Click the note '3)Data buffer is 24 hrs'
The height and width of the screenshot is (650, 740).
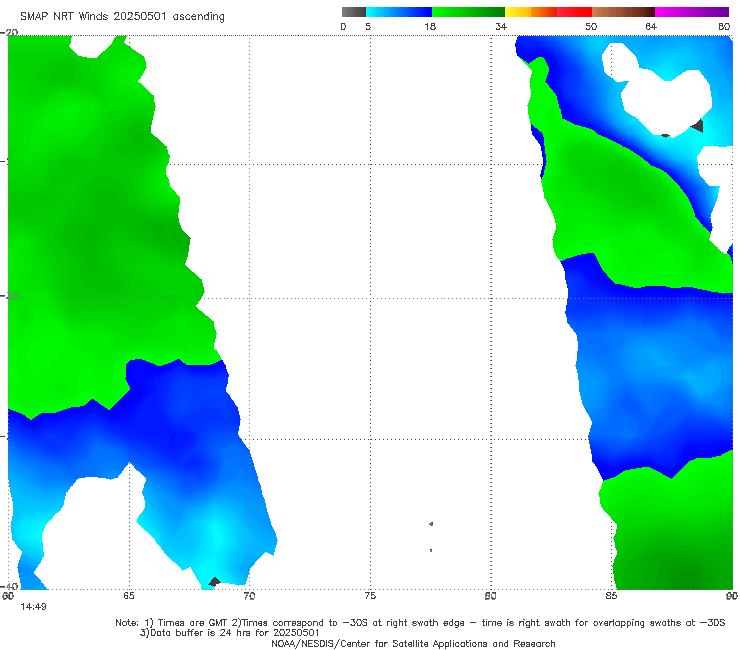229,633
